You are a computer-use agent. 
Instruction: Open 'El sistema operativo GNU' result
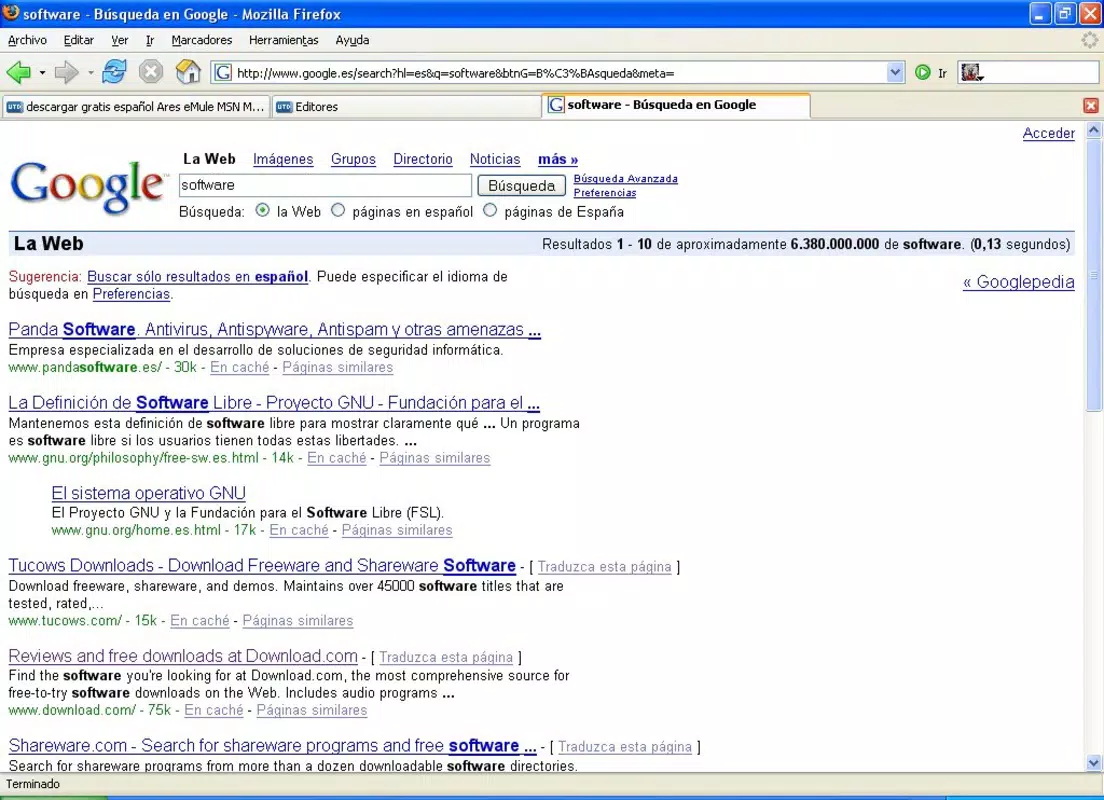(149, 493)
